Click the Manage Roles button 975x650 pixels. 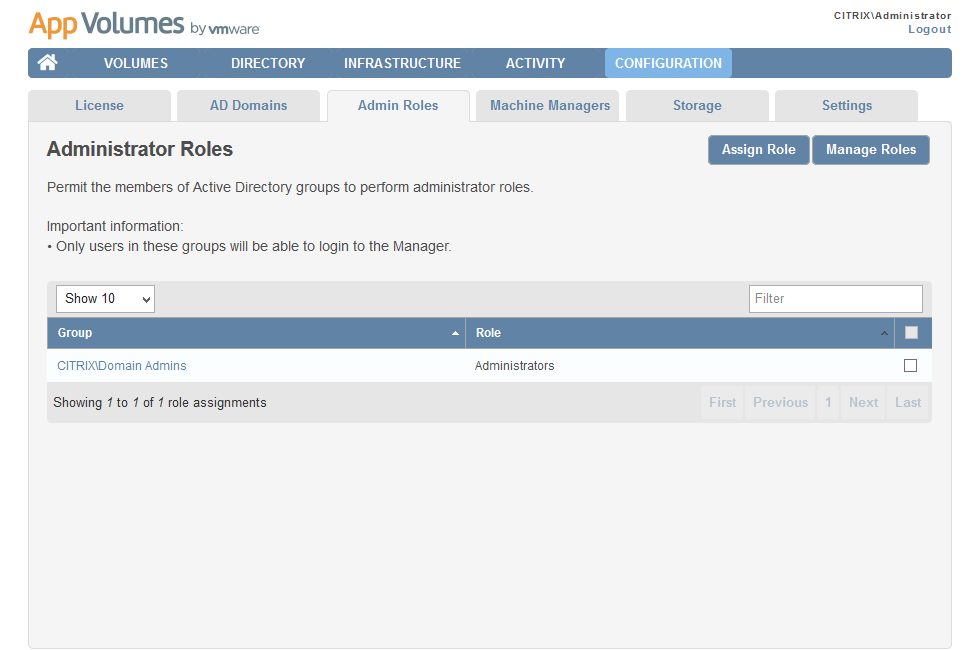[871, 150]
